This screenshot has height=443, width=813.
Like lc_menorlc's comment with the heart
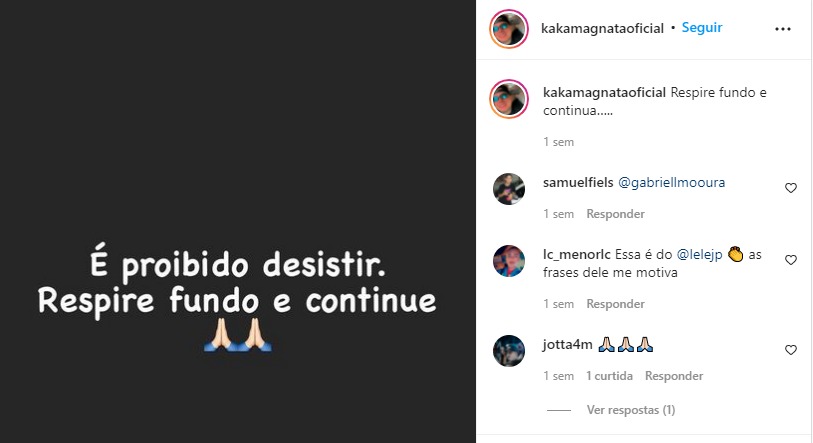(791, 260)
